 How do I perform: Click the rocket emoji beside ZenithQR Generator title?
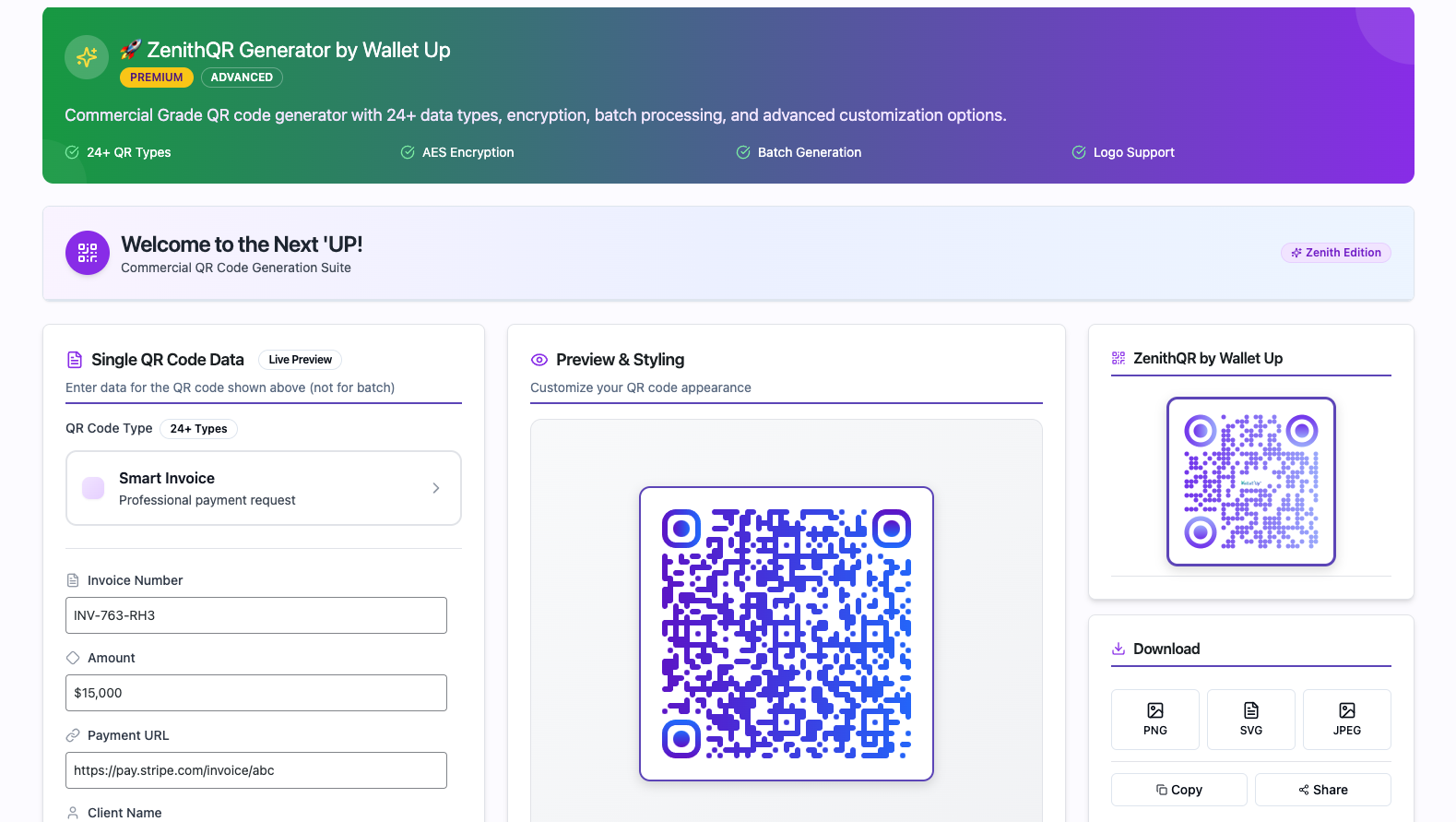(x=131, y=50)
